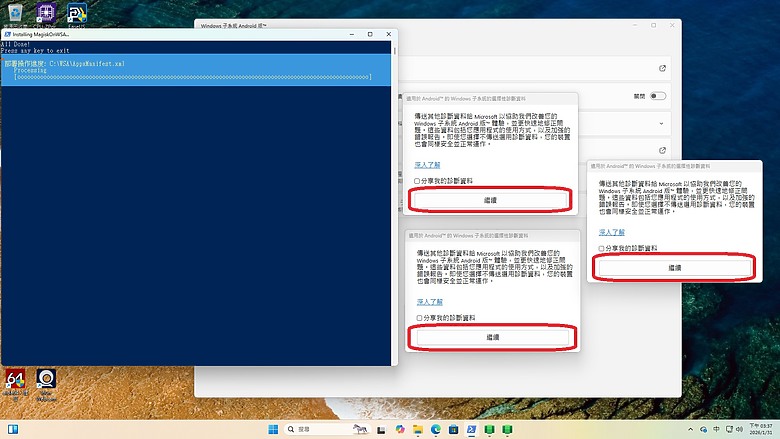Click the first green Android subsystem taskbar icon

pos(489,429)
